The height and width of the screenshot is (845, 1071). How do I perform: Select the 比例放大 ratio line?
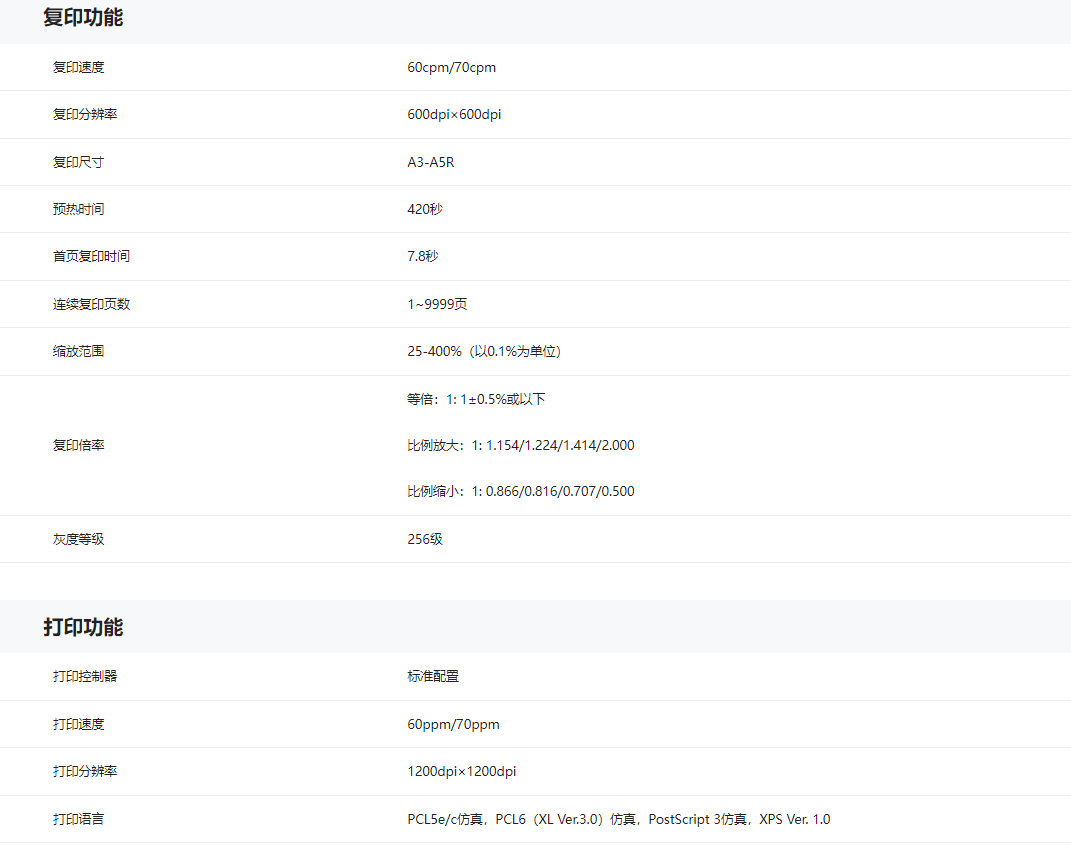[x=520, y=445]
